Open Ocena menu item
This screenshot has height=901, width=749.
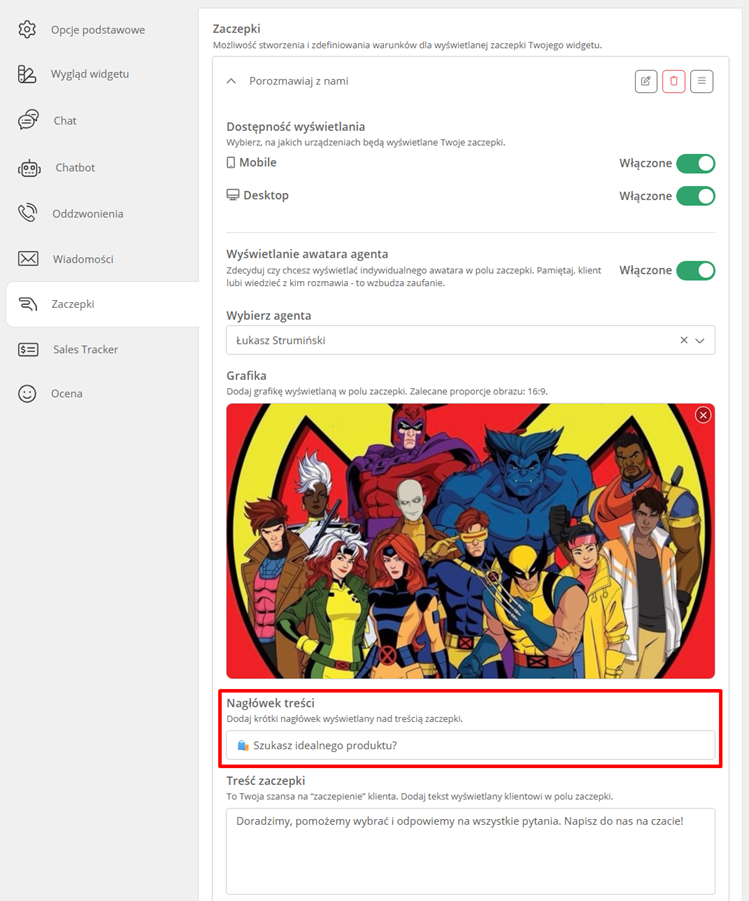click(x=67, y=394)
